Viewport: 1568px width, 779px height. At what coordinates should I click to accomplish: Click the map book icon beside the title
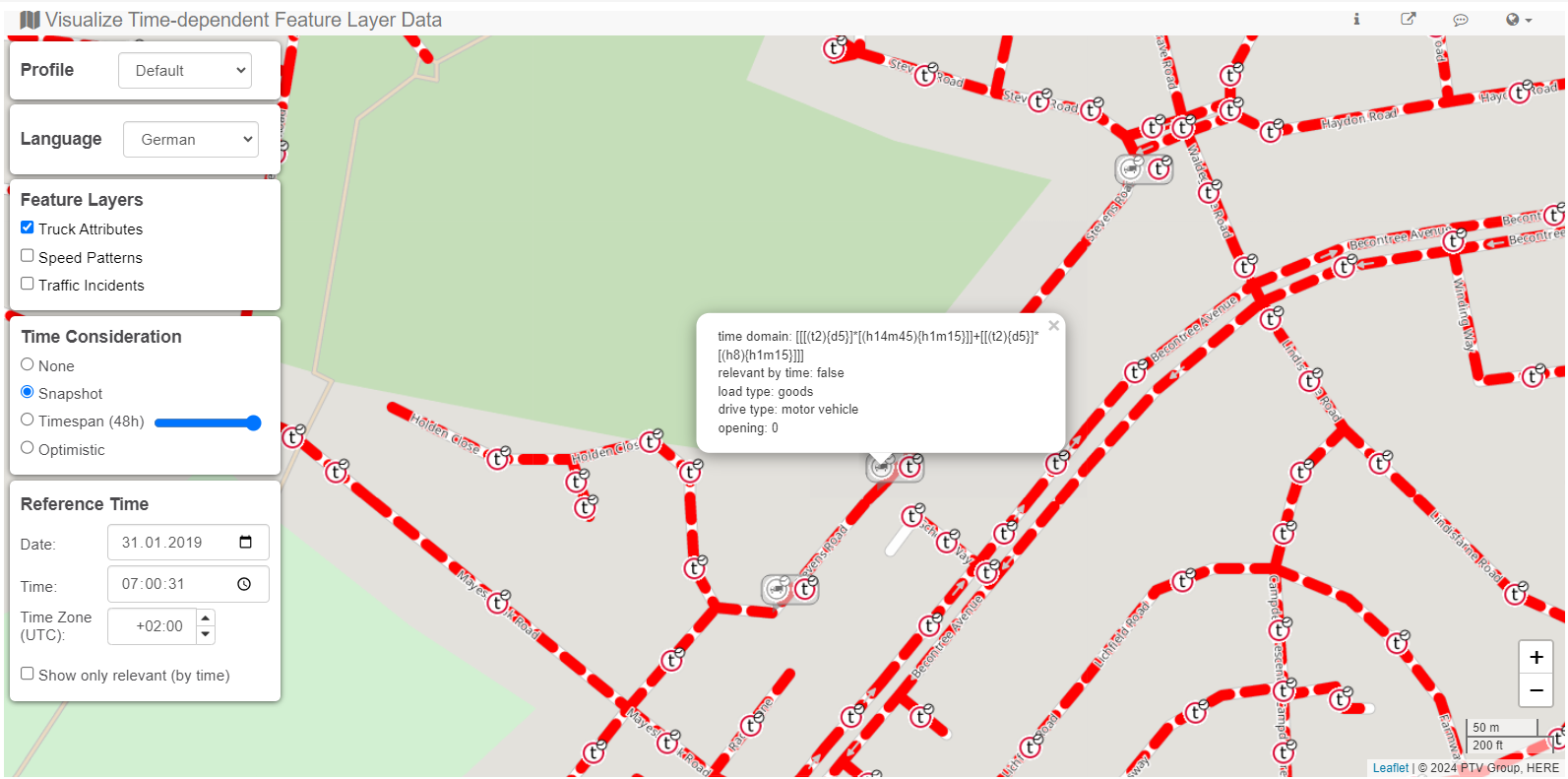click(x=30, y=20)
